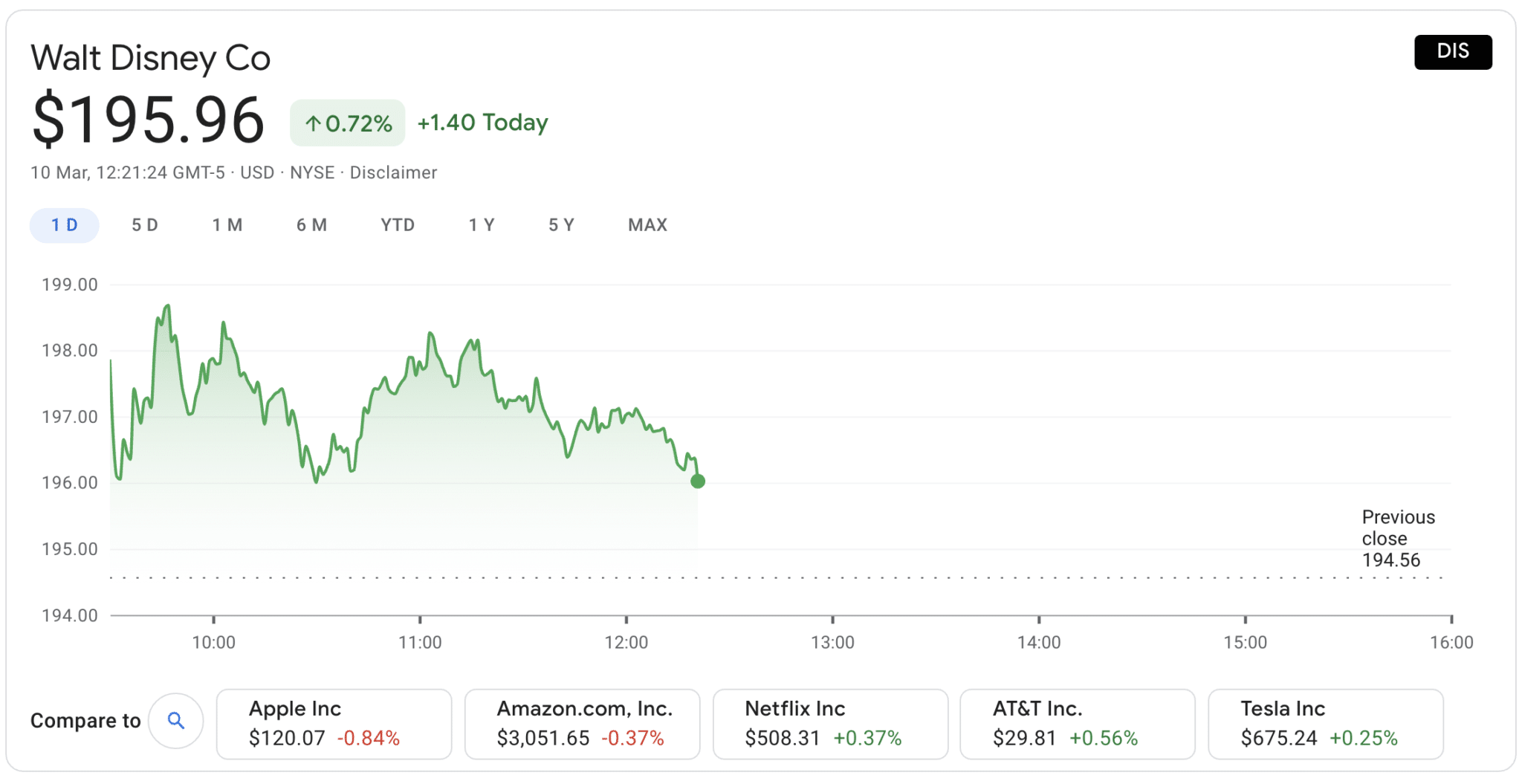Click the 12:00 tick on time axis

pyautogui.click(x=626, y=642)
